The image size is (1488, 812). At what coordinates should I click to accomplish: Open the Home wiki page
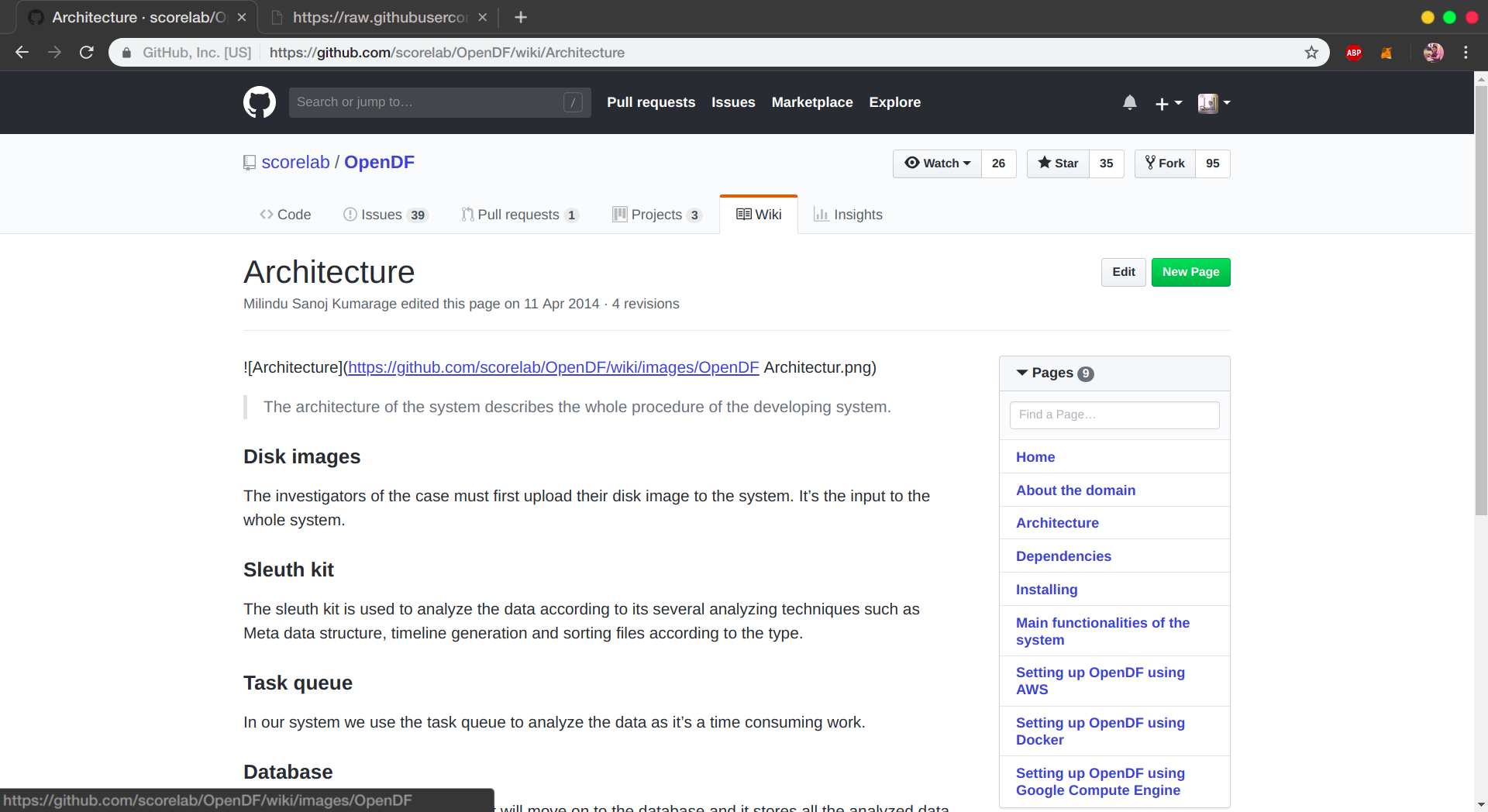pos(1035,457)
